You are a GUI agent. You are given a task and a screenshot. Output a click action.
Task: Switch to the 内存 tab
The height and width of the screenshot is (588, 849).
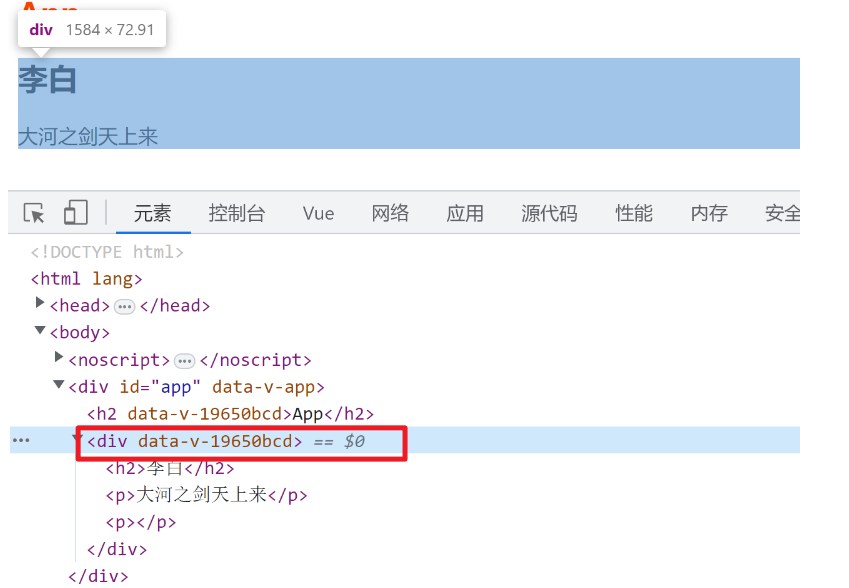(709, 213)
